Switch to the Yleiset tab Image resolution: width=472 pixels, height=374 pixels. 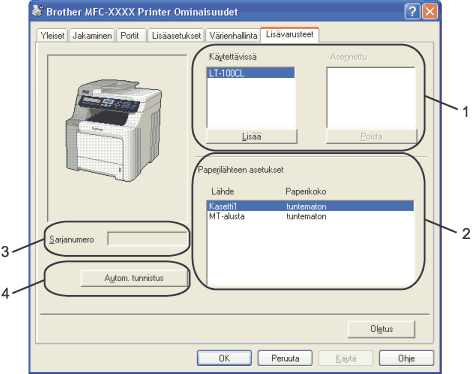pyautogui.click(x=52, y=35)
